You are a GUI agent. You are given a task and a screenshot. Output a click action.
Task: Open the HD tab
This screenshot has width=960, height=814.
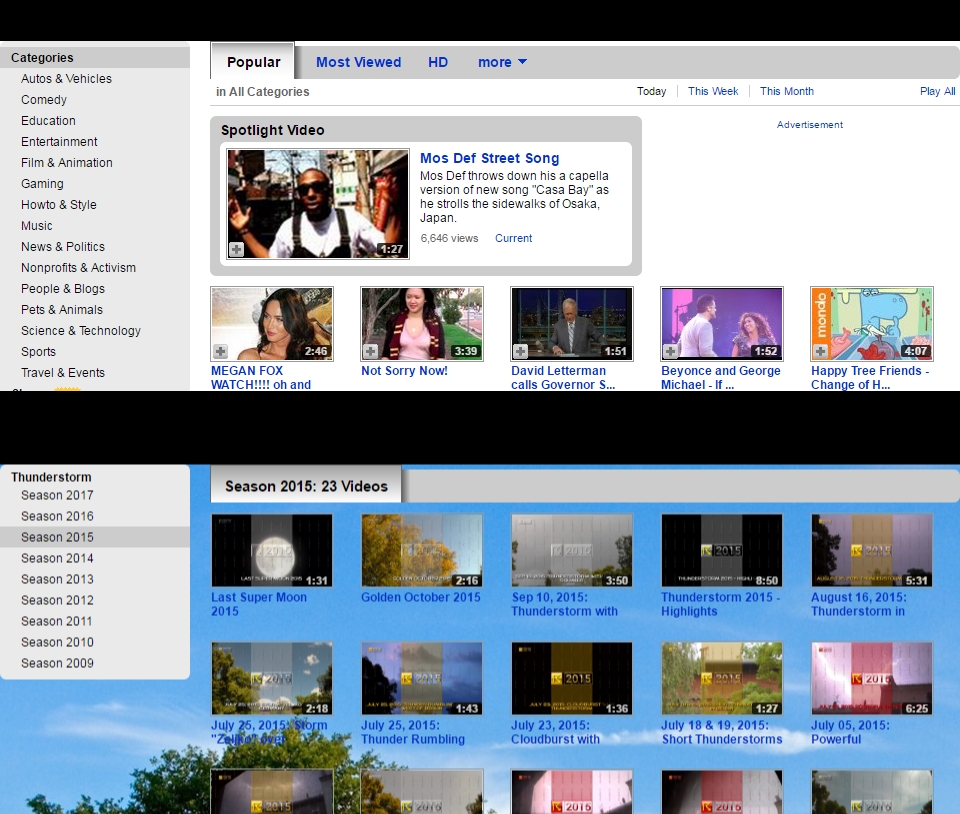(438, 62)
